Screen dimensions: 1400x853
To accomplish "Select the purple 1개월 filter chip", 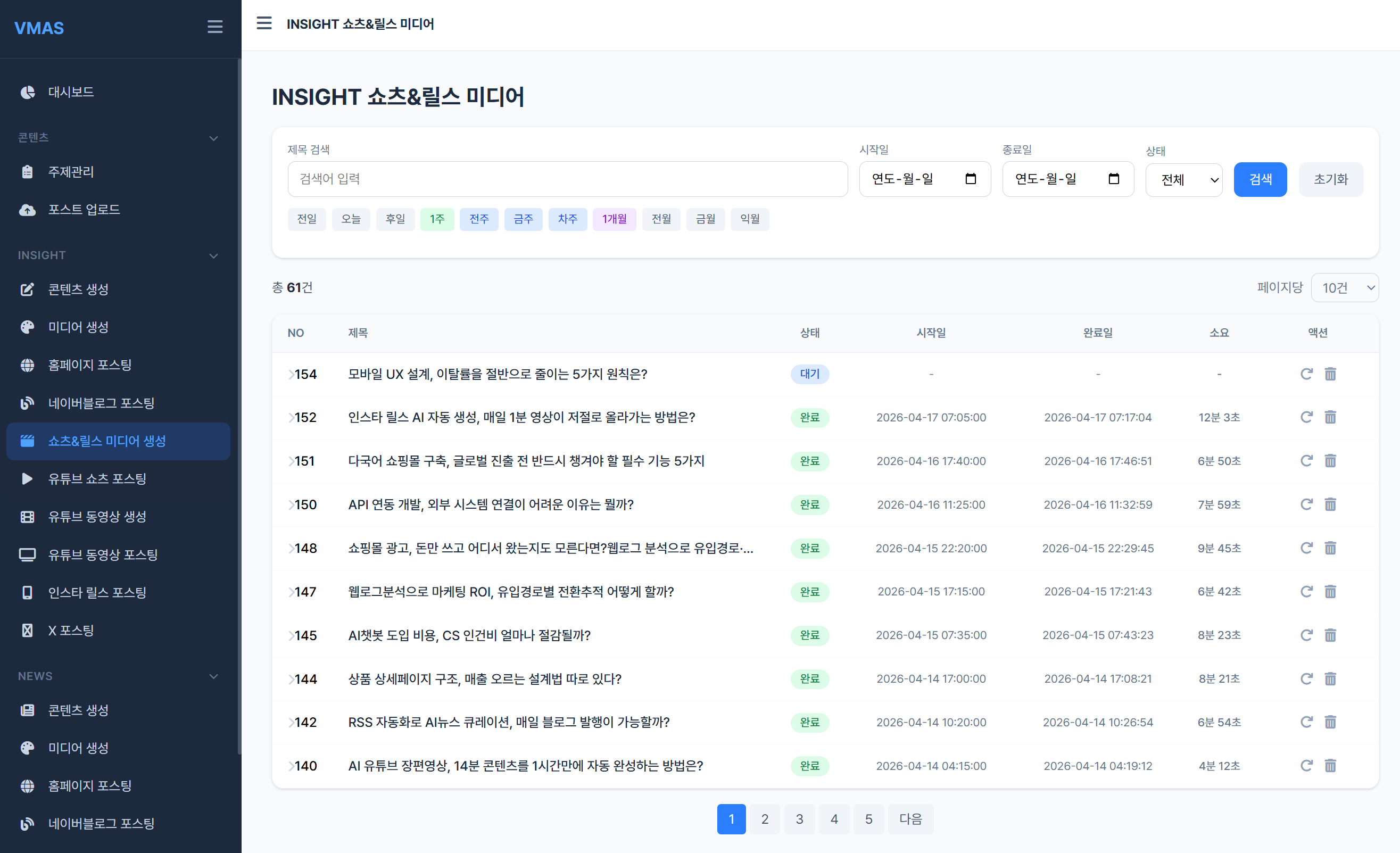I will tap(614, 219).
